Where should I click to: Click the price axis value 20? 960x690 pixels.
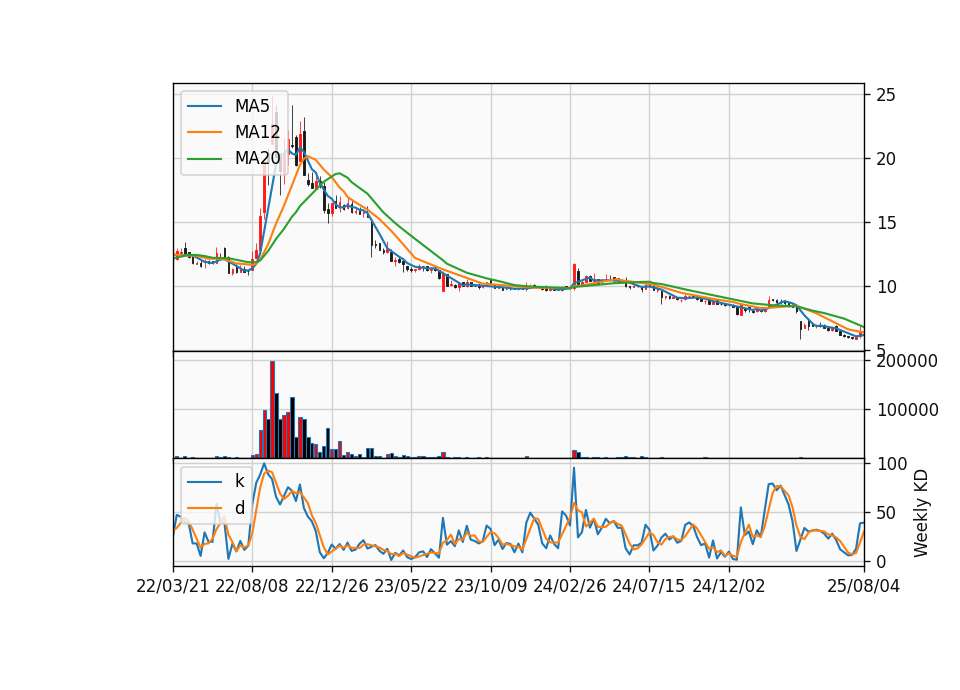(886, 159)
